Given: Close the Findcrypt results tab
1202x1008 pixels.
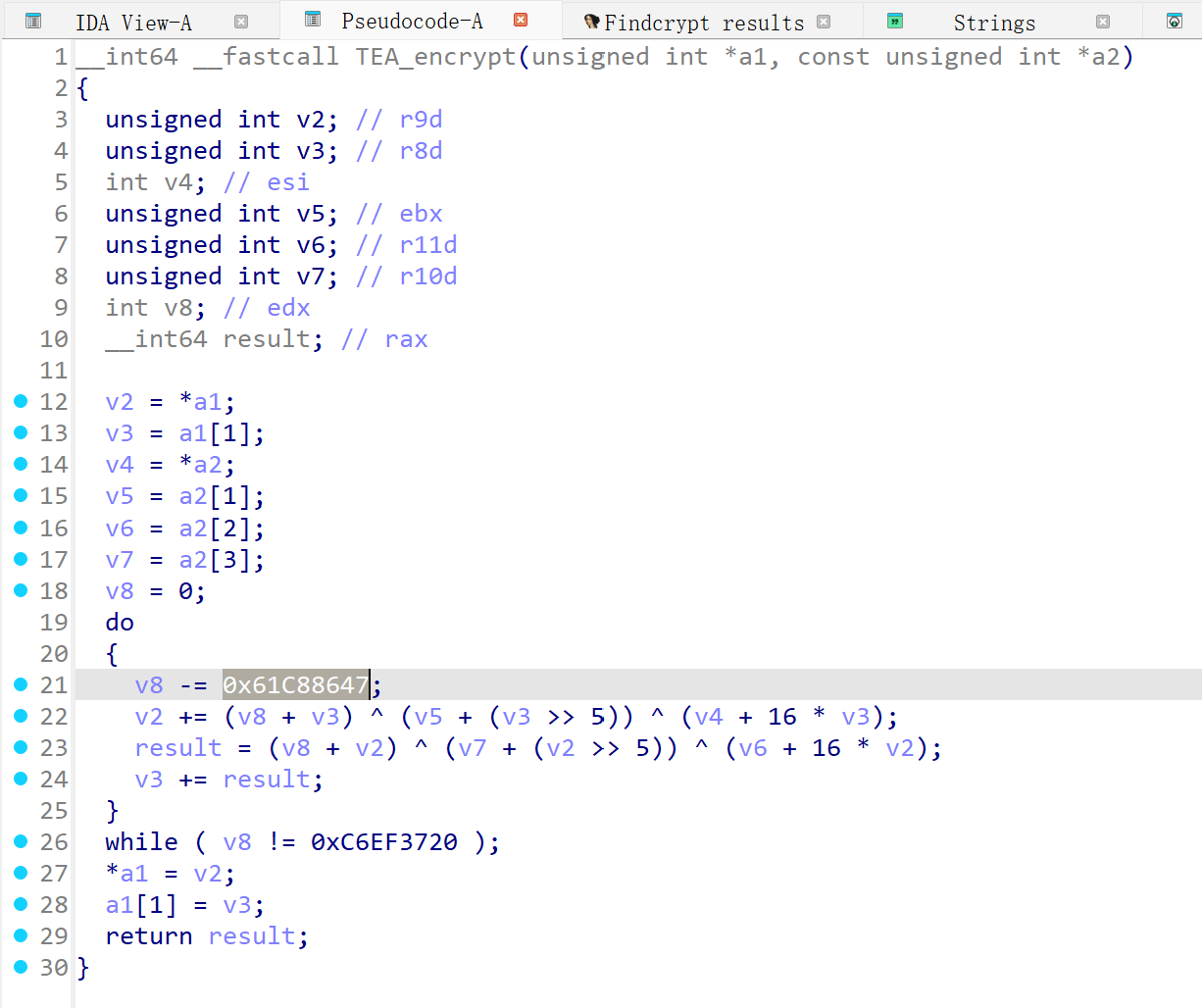Looking at the screenshot, I should click(824, 20).
